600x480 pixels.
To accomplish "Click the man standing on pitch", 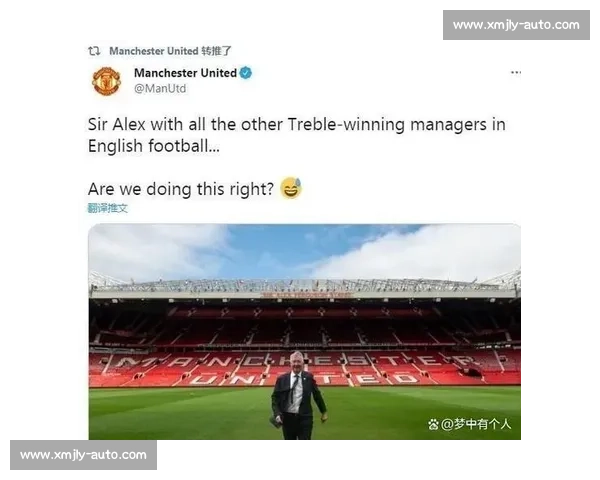I will (x=298, y=395).
